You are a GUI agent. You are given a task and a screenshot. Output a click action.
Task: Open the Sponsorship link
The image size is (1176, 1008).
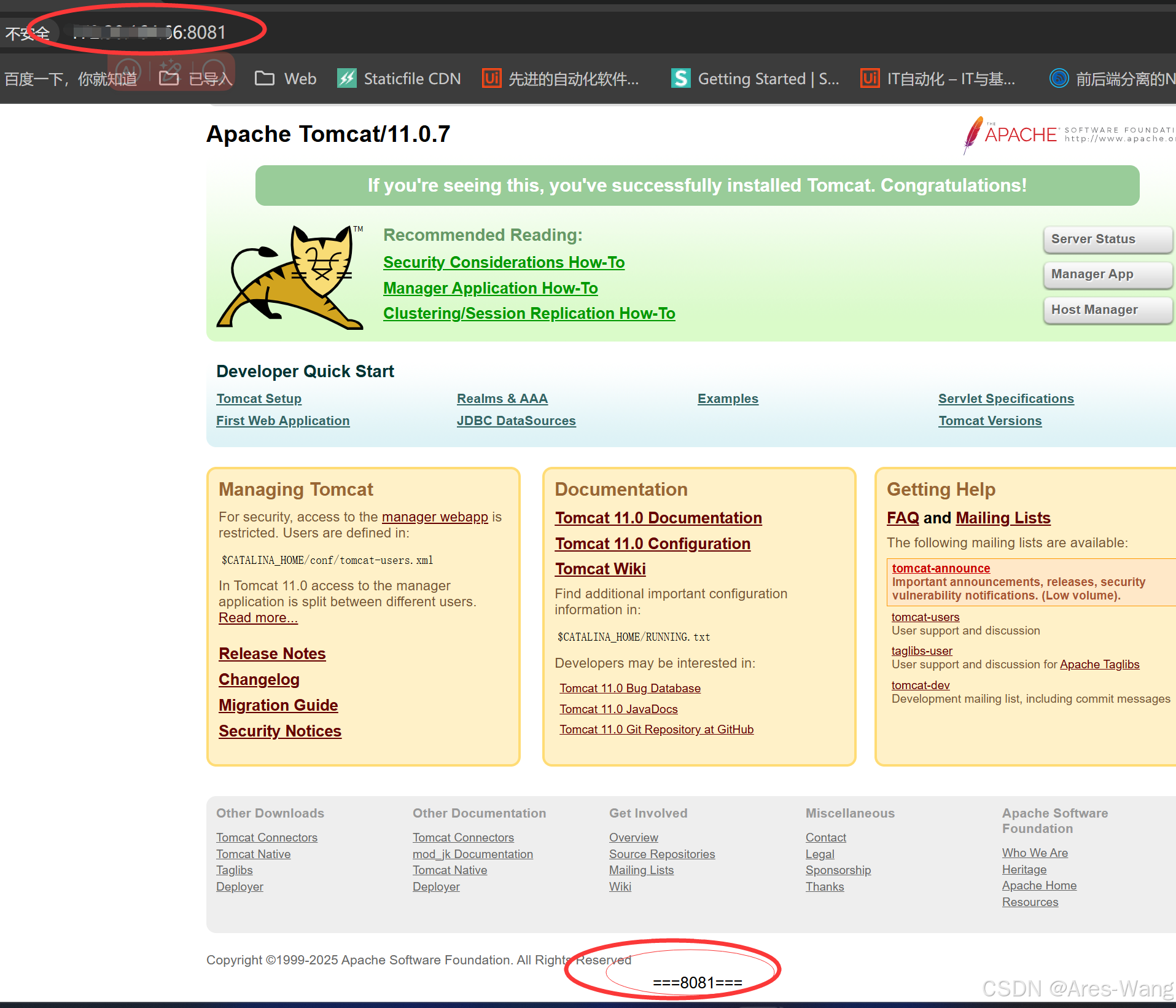point(838,870)
